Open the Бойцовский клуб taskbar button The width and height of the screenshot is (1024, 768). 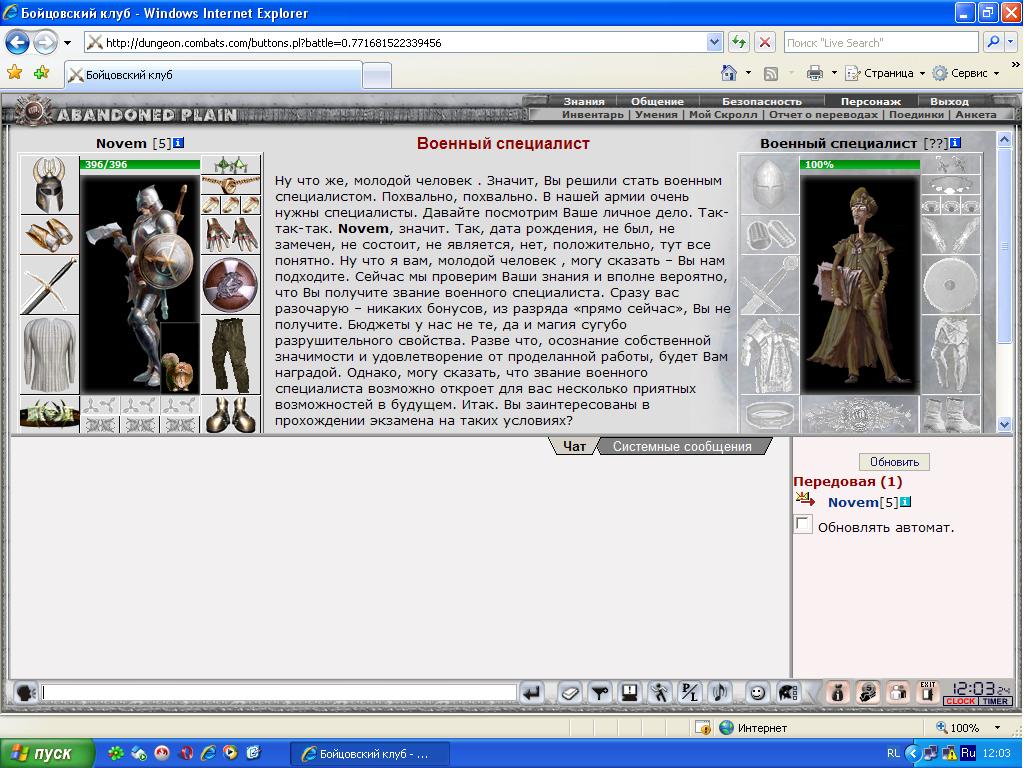click(370, 754)
